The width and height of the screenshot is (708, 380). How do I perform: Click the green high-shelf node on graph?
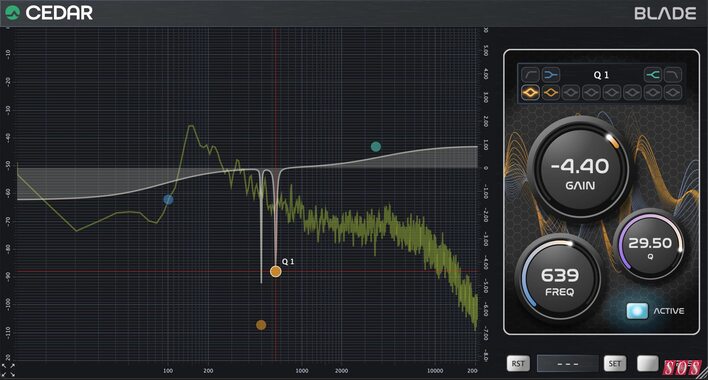(376, 146)
